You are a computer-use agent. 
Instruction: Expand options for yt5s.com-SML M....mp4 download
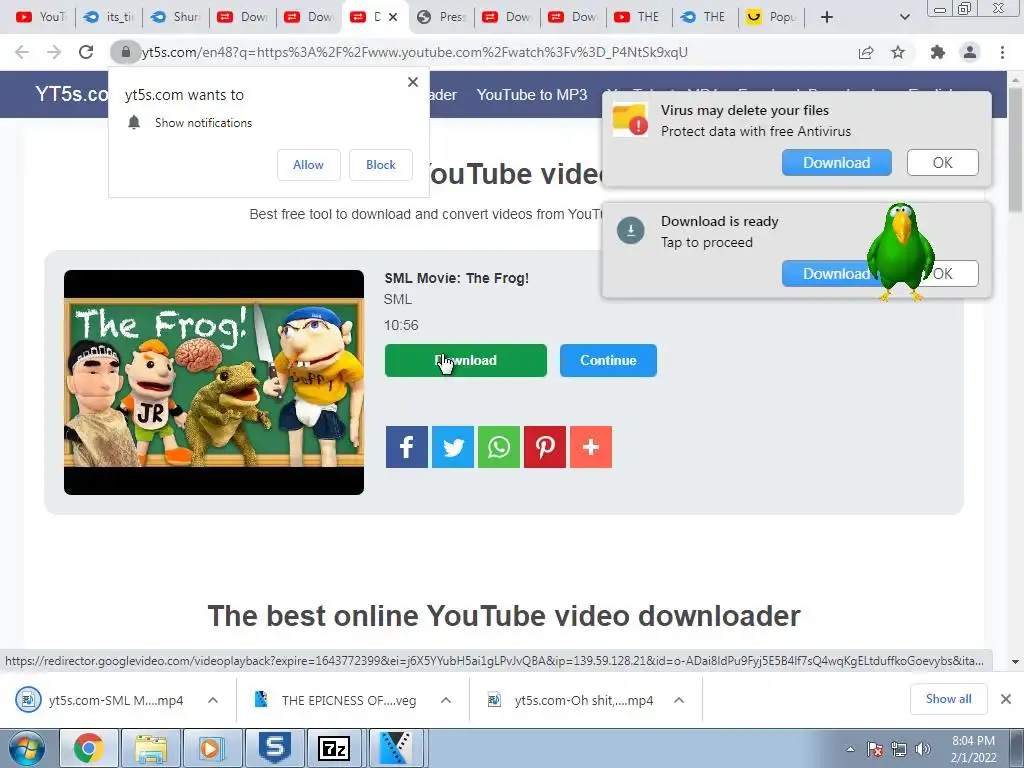[213, 700]
